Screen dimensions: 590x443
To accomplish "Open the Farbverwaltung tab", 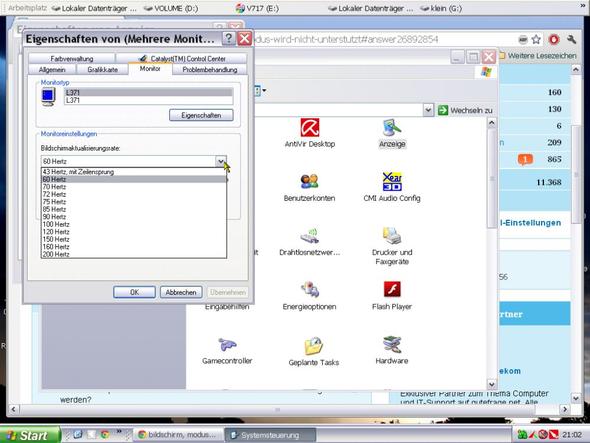I will pos(71,58).
